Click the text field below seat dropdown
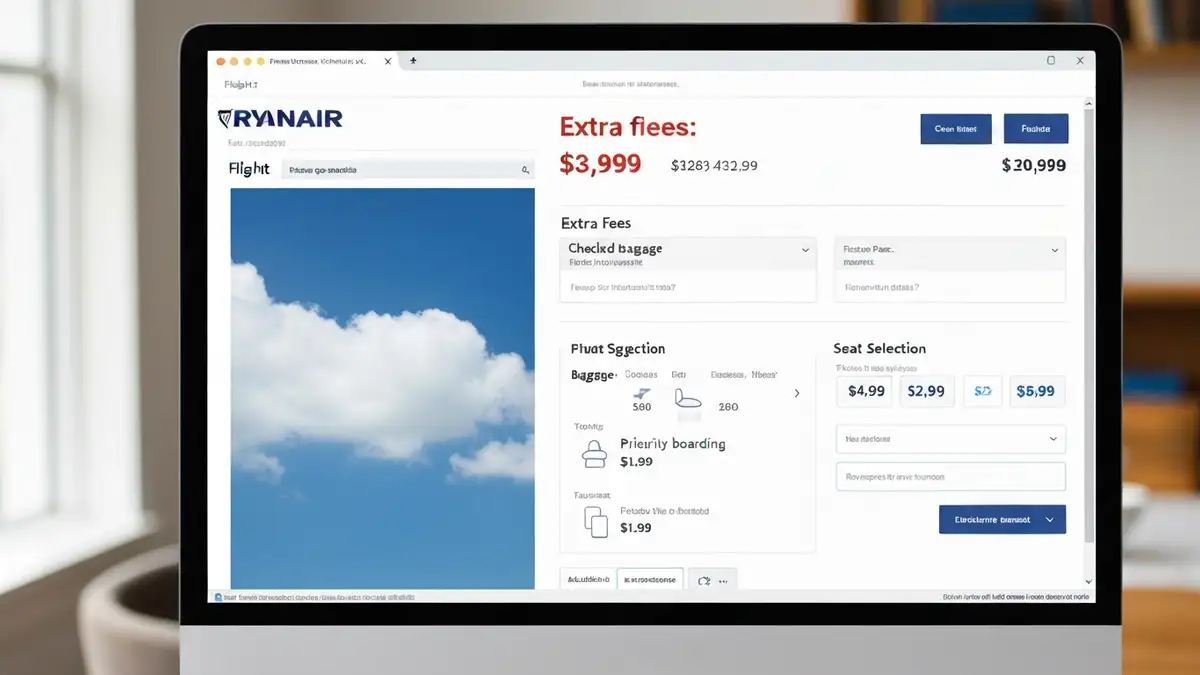 950,477
